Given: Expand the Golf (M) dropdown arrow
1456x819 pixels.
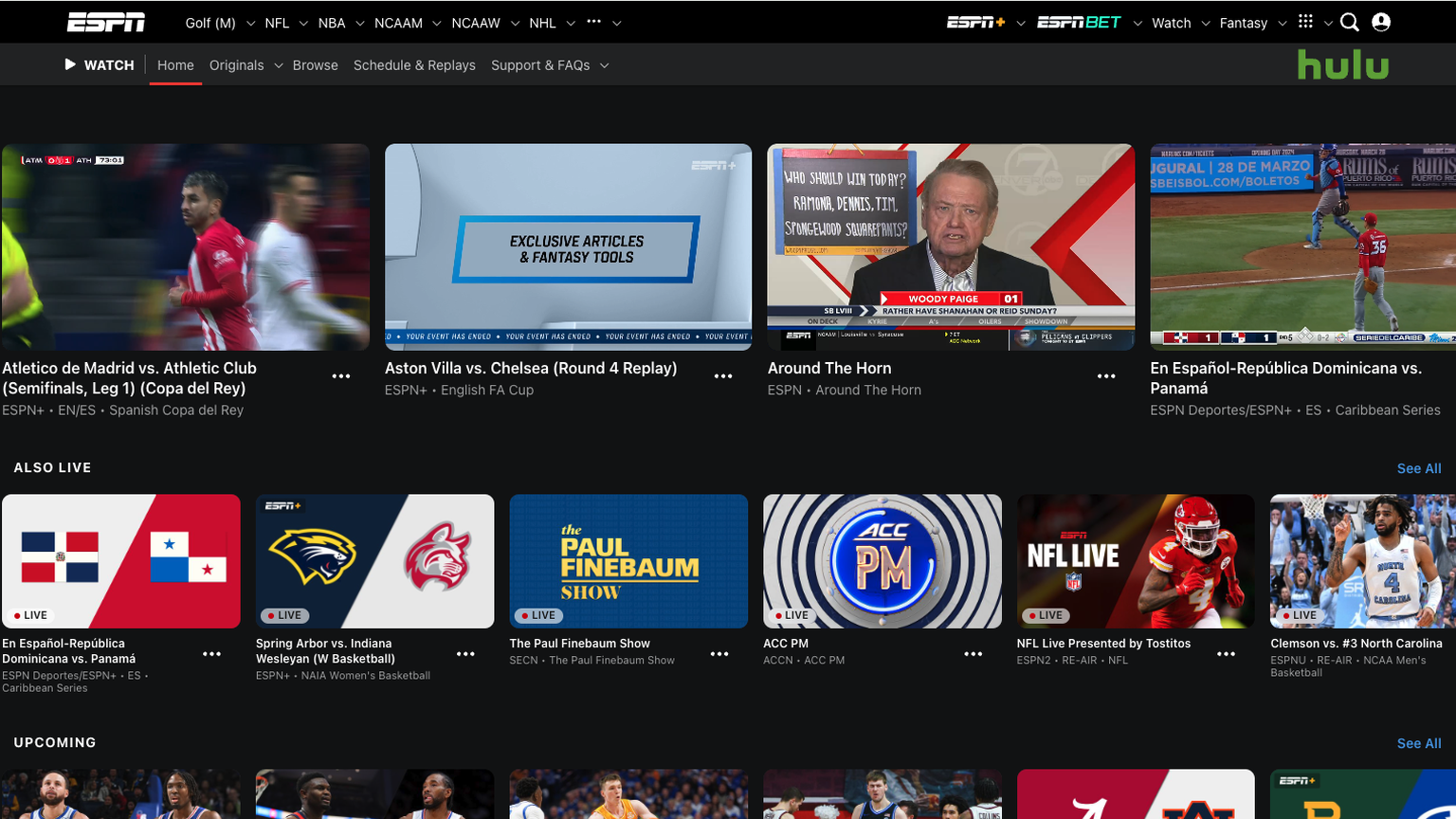Looking at the screenshot, I should (250, 24).
